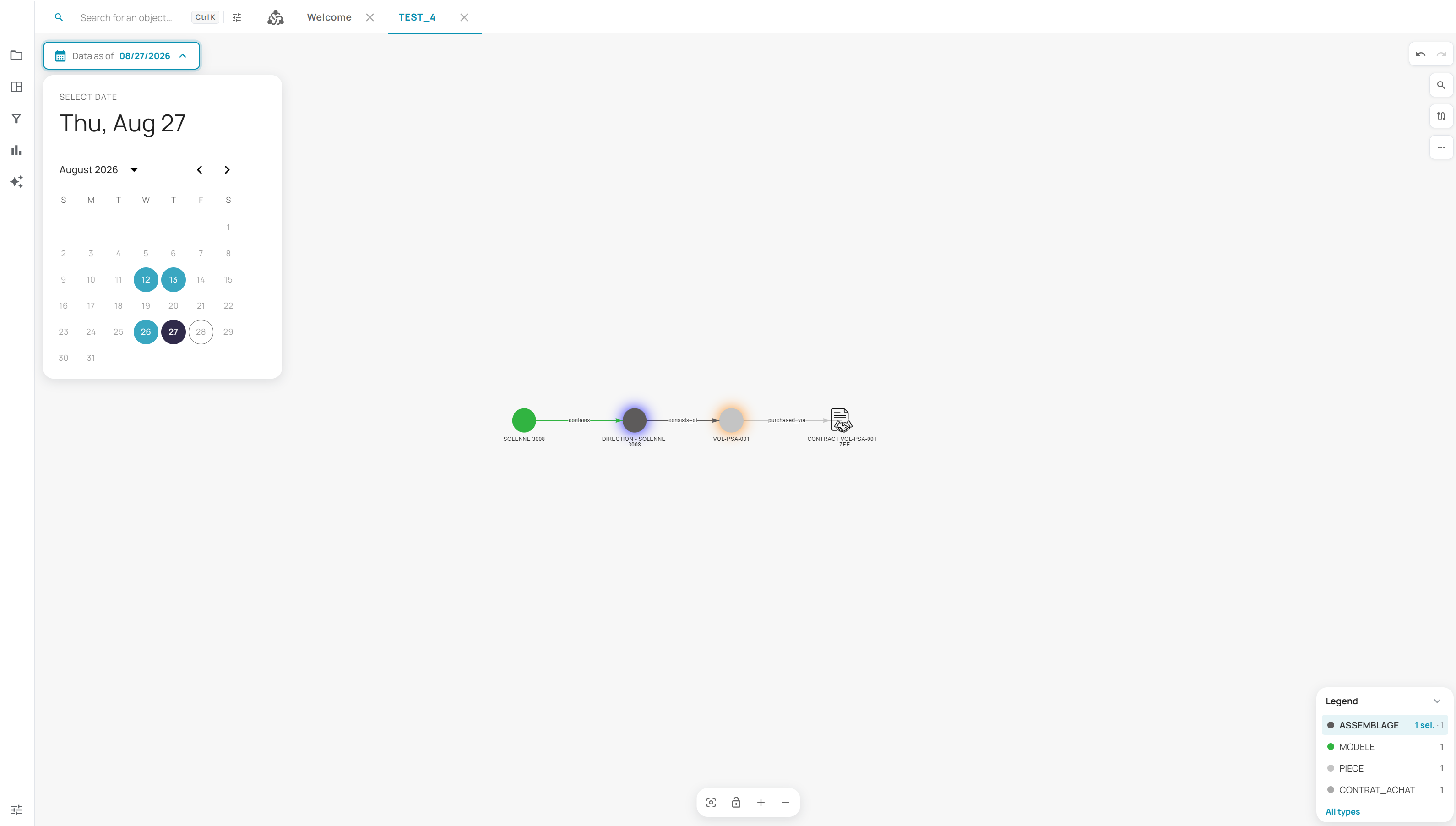Open the bar chart analytics icon
Image resolution: width=1456 pixels, height=826 pixels.
[x=16, y=150]
